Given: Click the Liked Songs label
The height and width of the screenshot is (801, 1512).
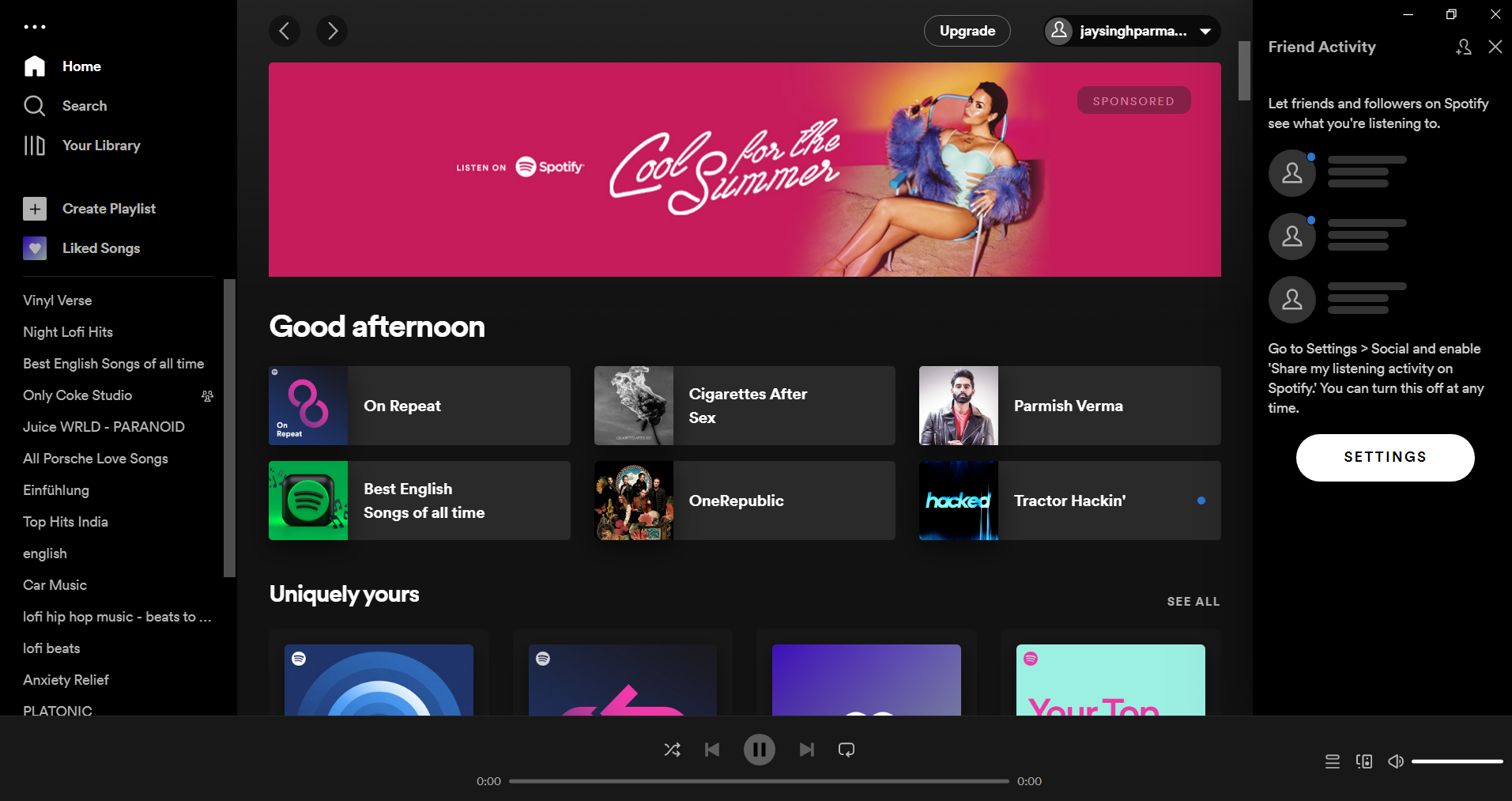Looking at the screenshot, I should coord(101,248).
